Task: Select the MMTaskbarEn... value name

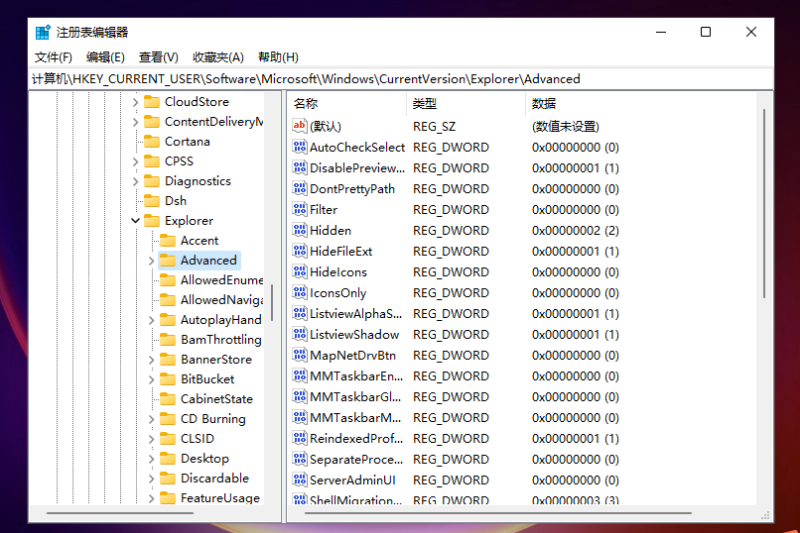Action: 356,376
